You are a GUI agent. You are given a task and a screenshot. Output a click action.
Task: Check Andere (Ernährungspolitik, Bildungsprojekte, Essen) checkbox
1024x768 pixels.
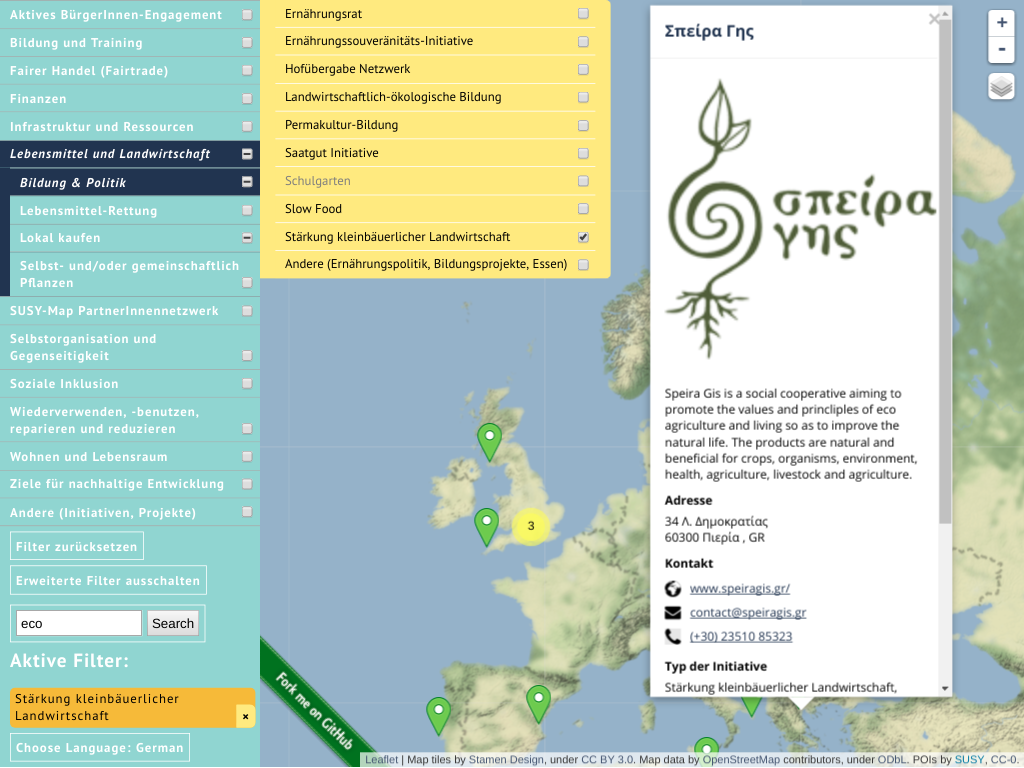[x=583, y=264]
